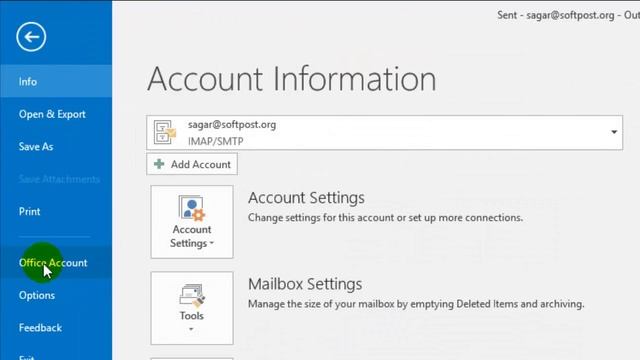The image size is (640, 360).
Task: Click the Account Information heading
Action: [x=292, y=79]
